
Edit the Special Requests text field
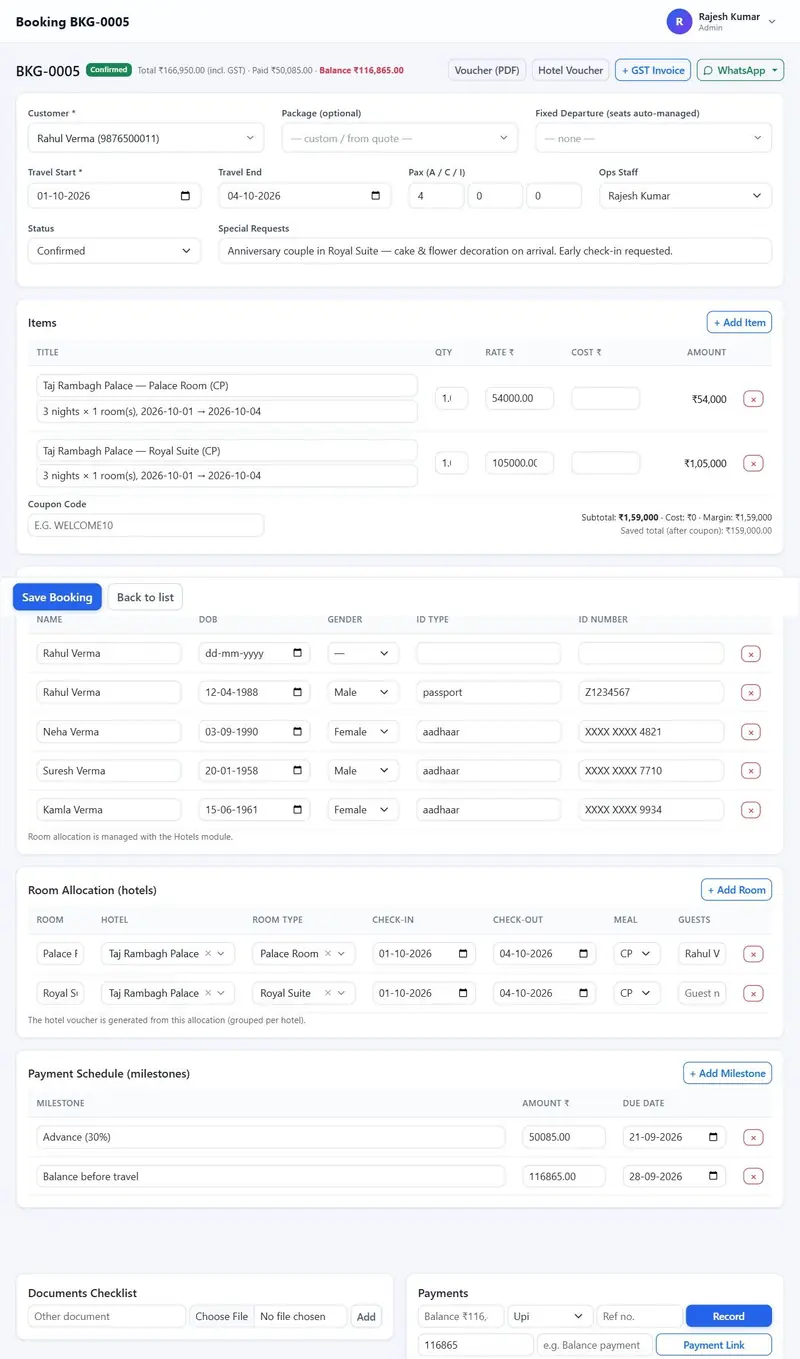coord(495,251)
